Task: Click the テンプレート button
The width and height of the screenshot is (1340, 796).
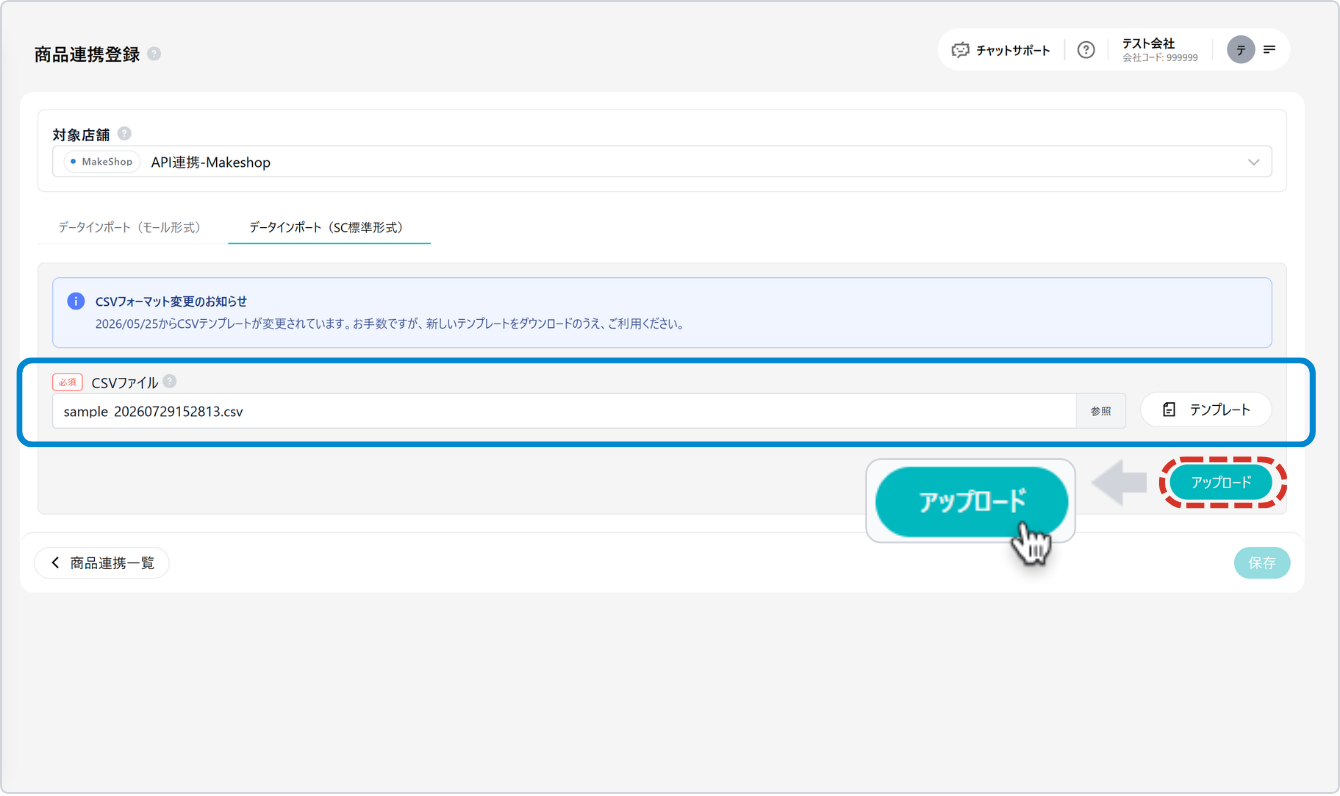Action: (1206, 410)
